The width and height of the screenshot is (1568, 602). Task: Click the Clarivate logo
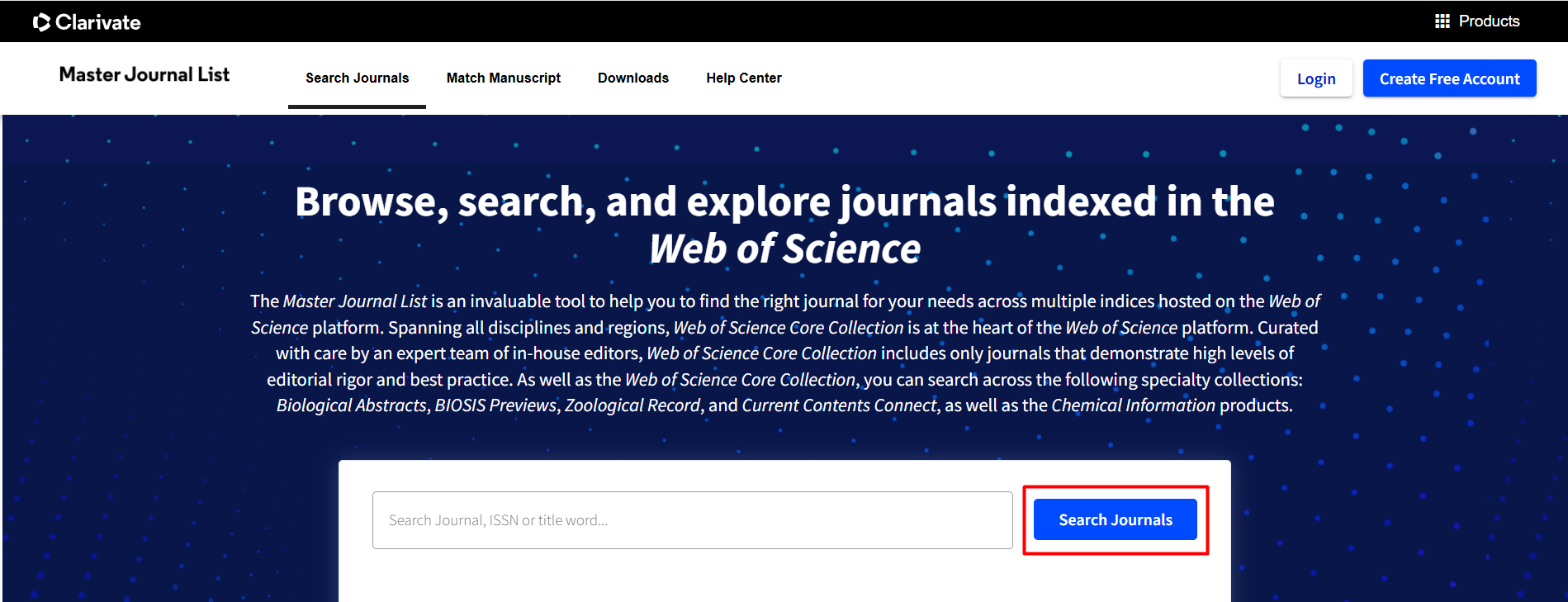coord(87,22)
